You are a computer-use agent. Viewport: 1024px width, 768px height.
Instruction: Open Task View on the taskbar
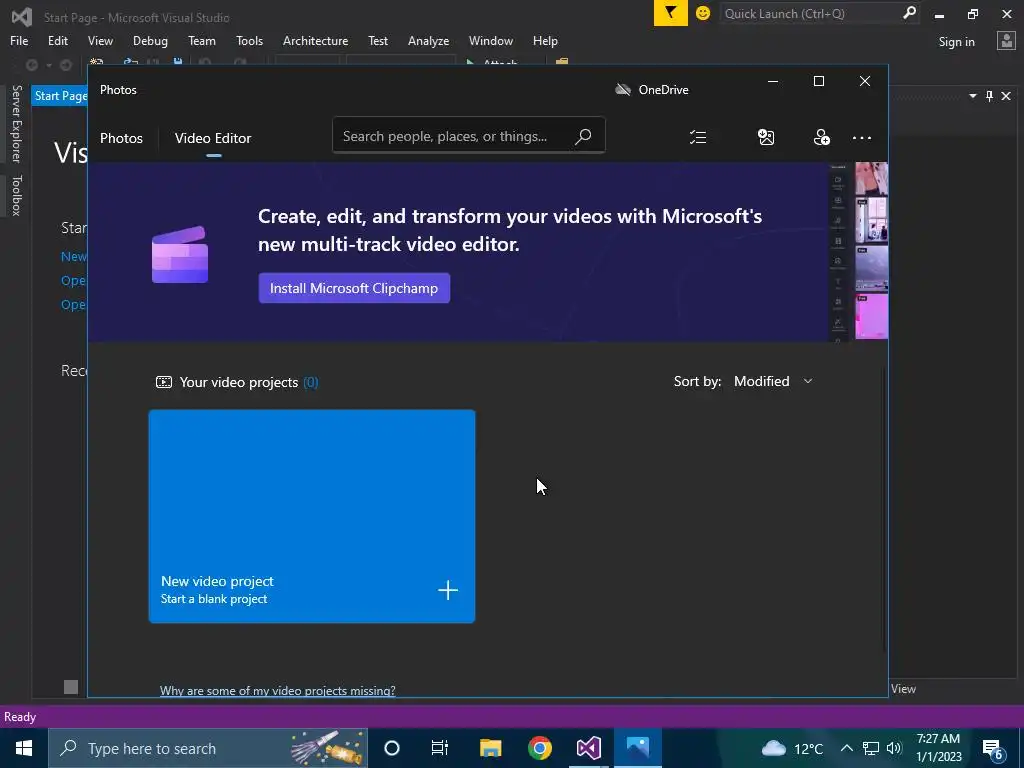(440, 748)
